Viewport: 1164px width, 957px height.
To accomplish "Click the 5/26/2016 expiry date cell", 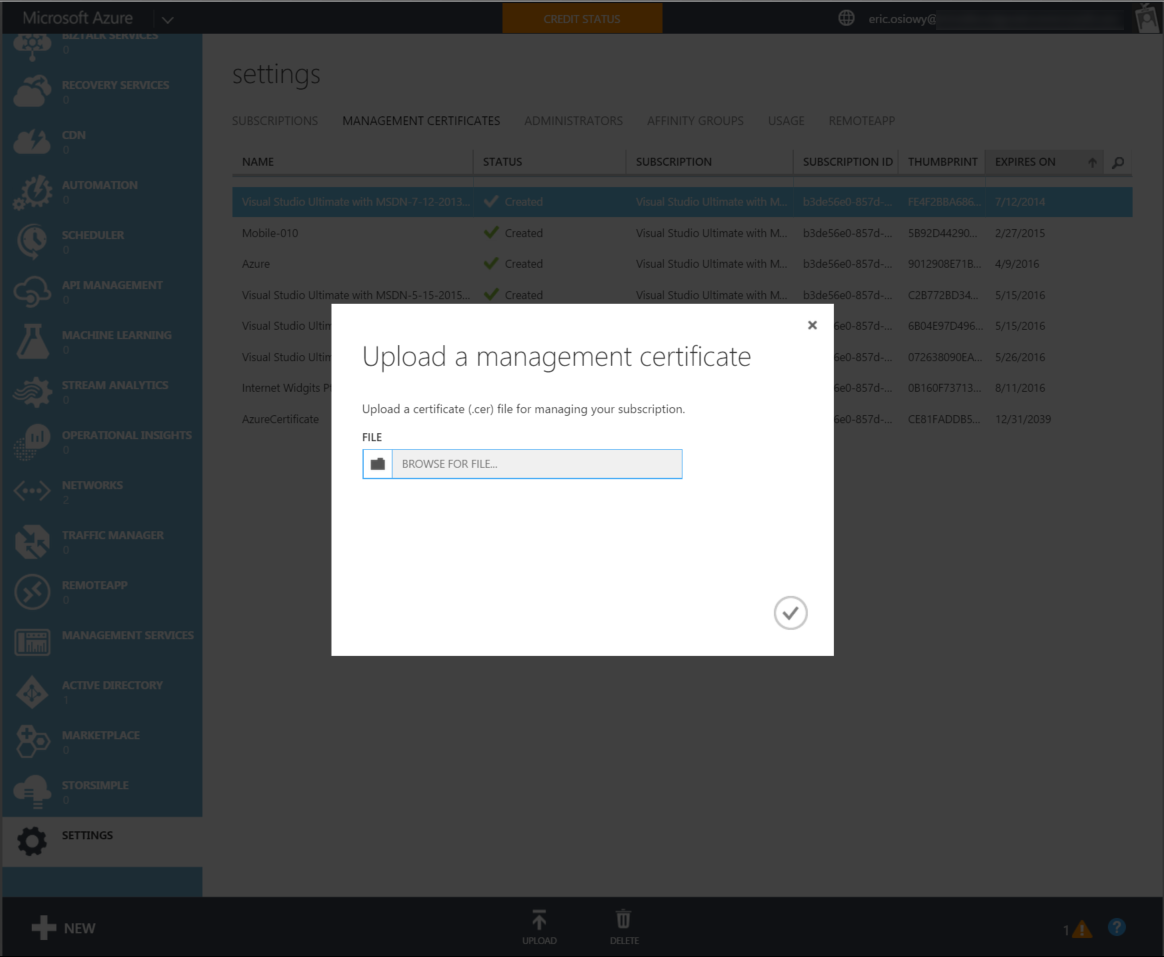I will pyautogui.click(x=1020, y=357).
